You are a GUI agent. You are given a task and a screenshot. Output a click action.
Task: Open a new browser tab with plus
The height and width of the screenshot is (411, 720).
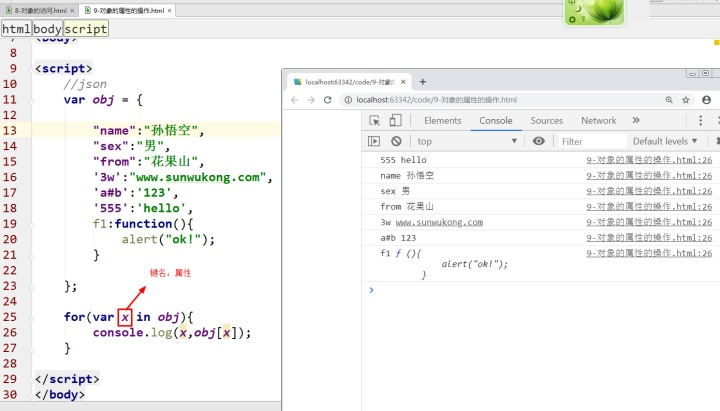(x=423, y=82)
